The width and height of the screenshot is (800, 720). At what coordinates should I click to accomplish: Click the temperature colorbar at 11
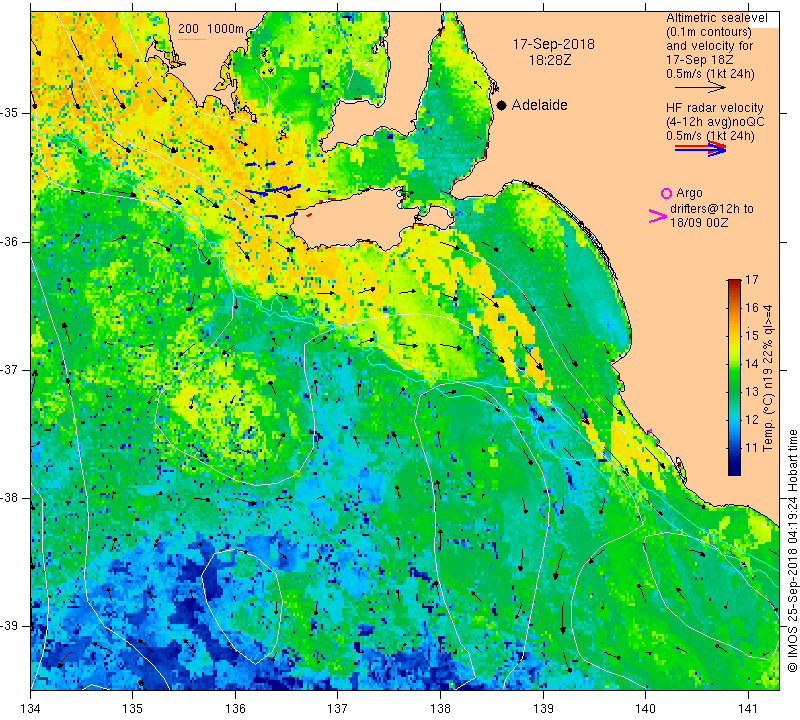(x=734, y=448)
